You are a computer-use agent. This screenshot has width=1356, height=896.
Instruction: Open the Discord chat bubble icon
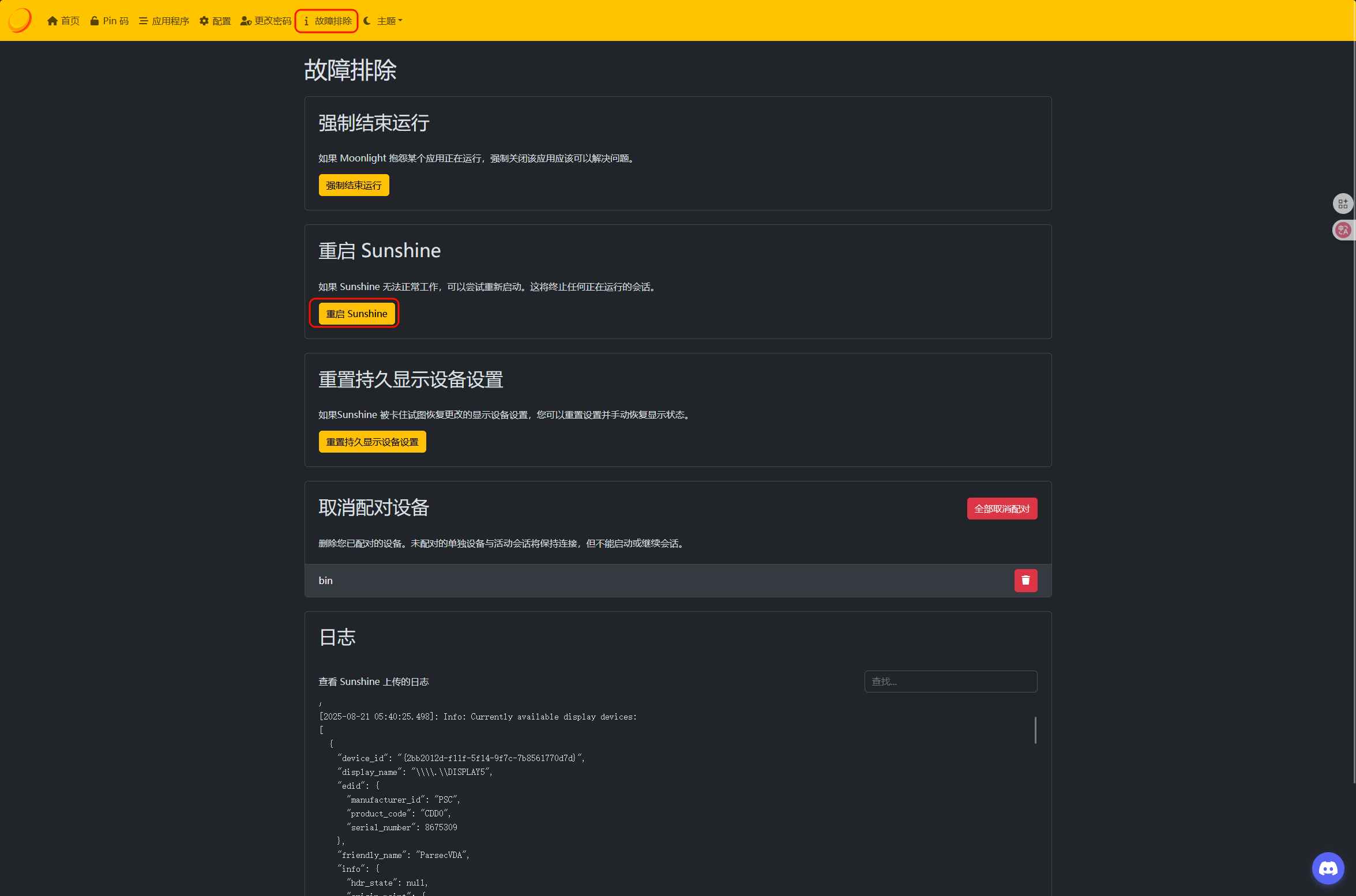click(1328, 868)
